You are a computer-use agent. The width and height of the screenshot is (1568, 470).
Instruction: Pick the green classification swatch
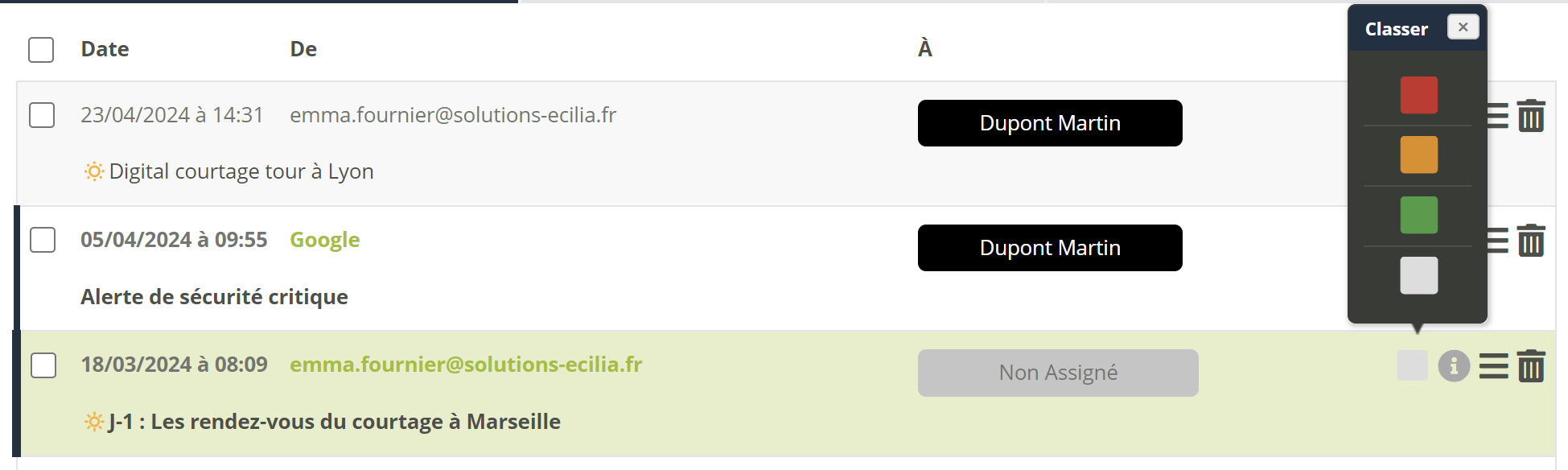coord(1418,216)
